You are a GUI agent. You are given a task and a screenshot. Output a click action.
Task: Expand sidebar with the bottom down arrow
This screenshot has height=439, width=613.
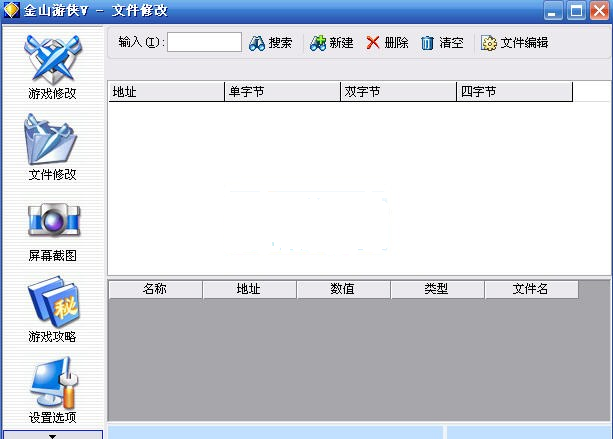click(52, 435)
